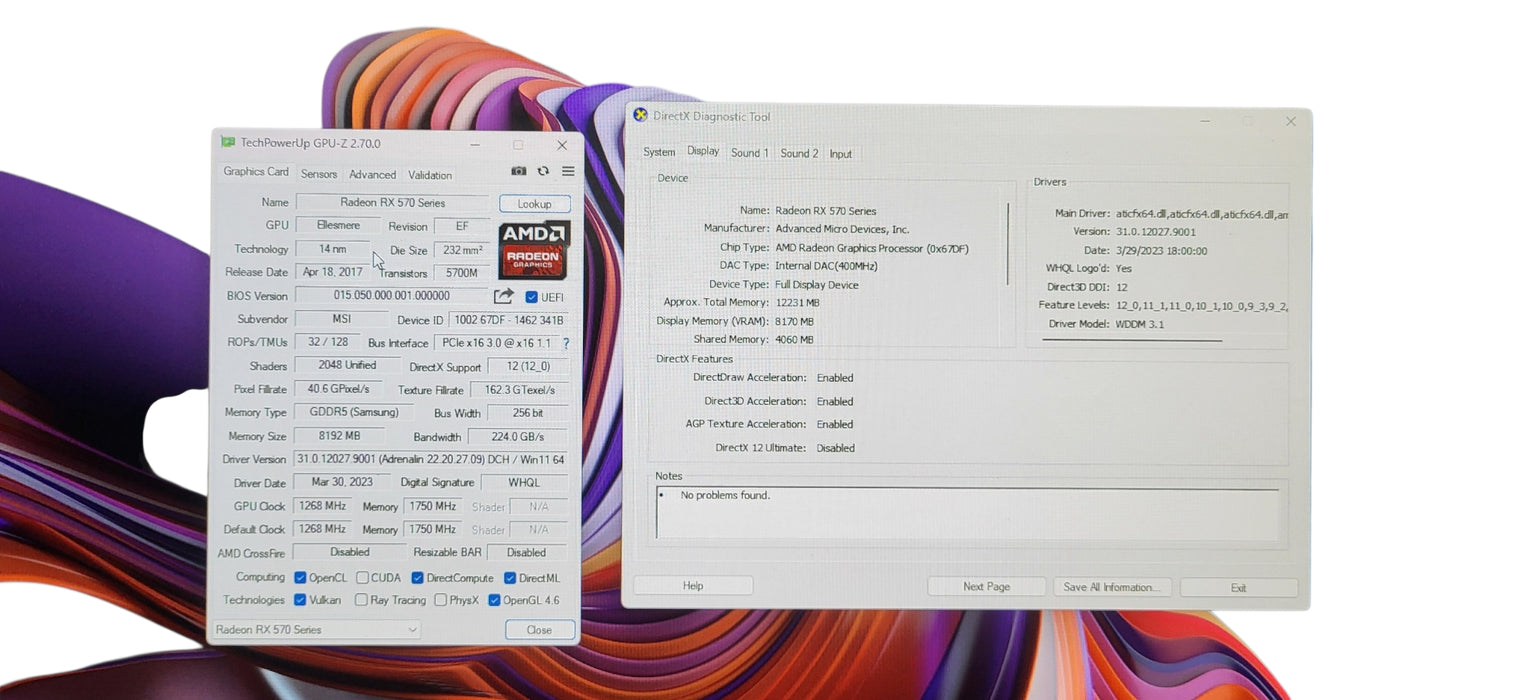This screenshot has width=1515, height=700.
Task: Click the GPU-Z title bar app icon
Action: 228,143
